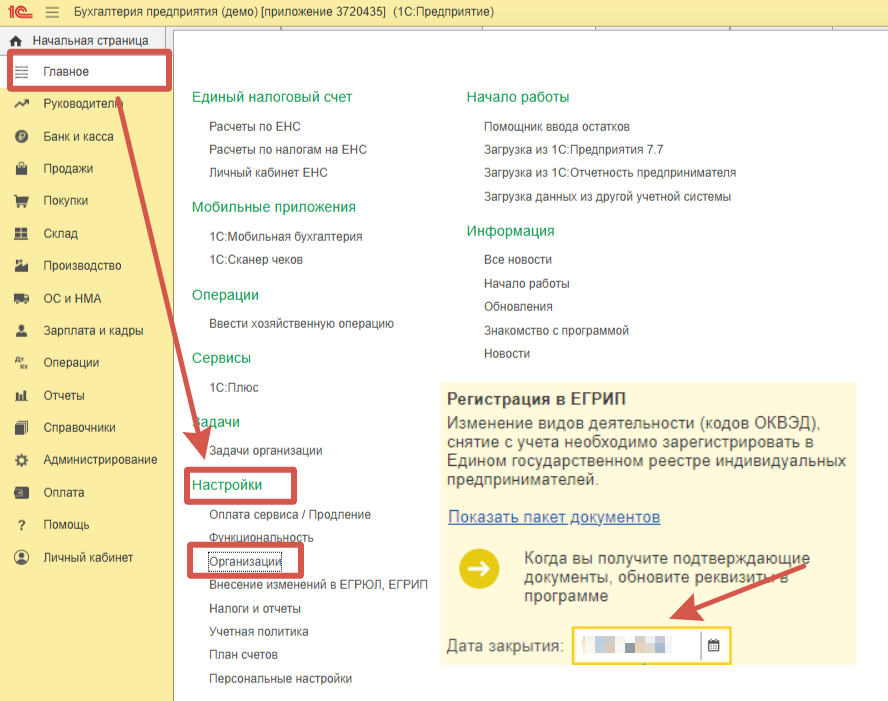Image resolution: width=888 pixels, height=701 pixels.
Task: Open Оплата сервиса / Продление
Action: [x=290, y=515]
